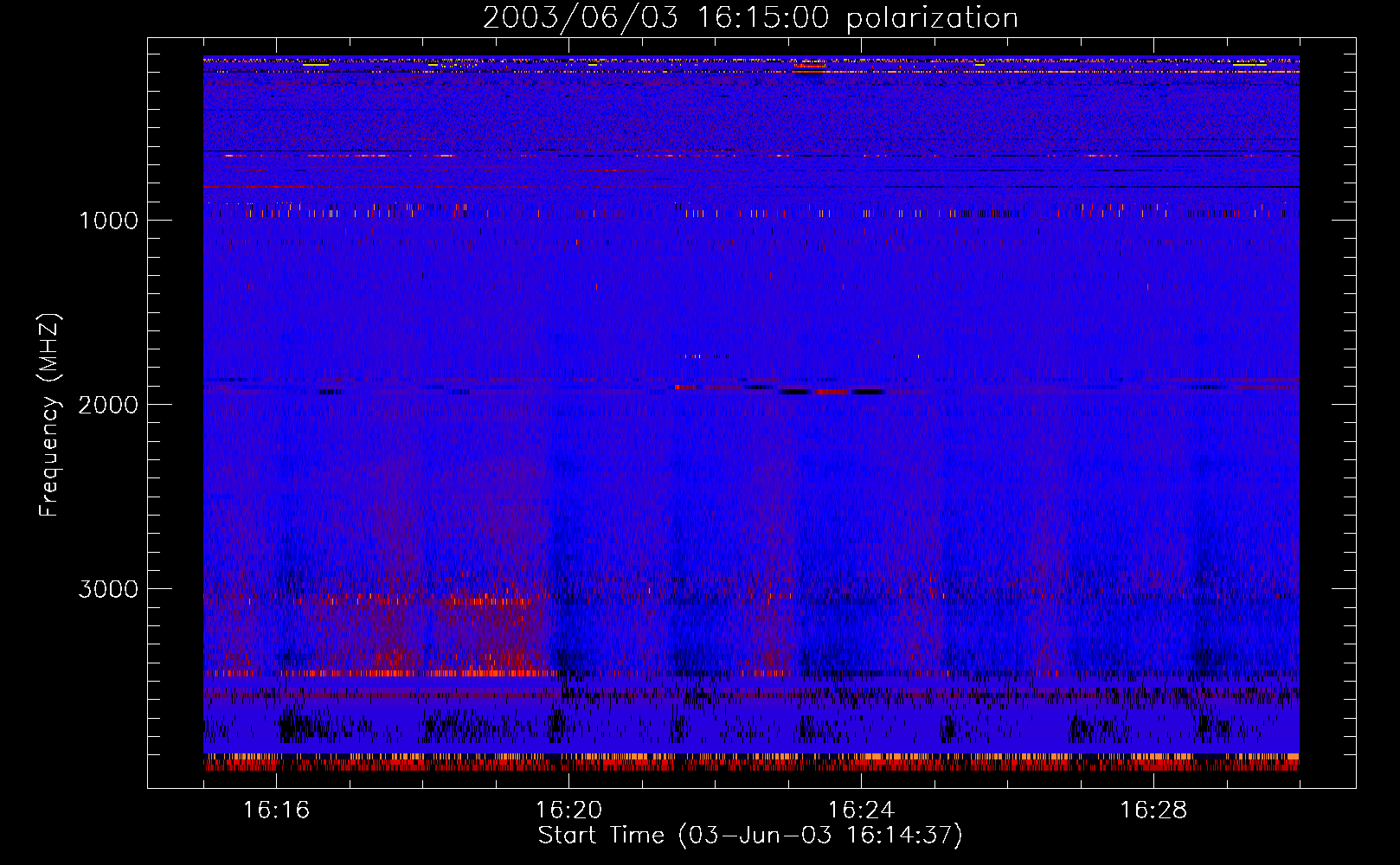Click the 'Frequency (MHZ)' y-axis label

pyautogui.click(x=49, y=414)
